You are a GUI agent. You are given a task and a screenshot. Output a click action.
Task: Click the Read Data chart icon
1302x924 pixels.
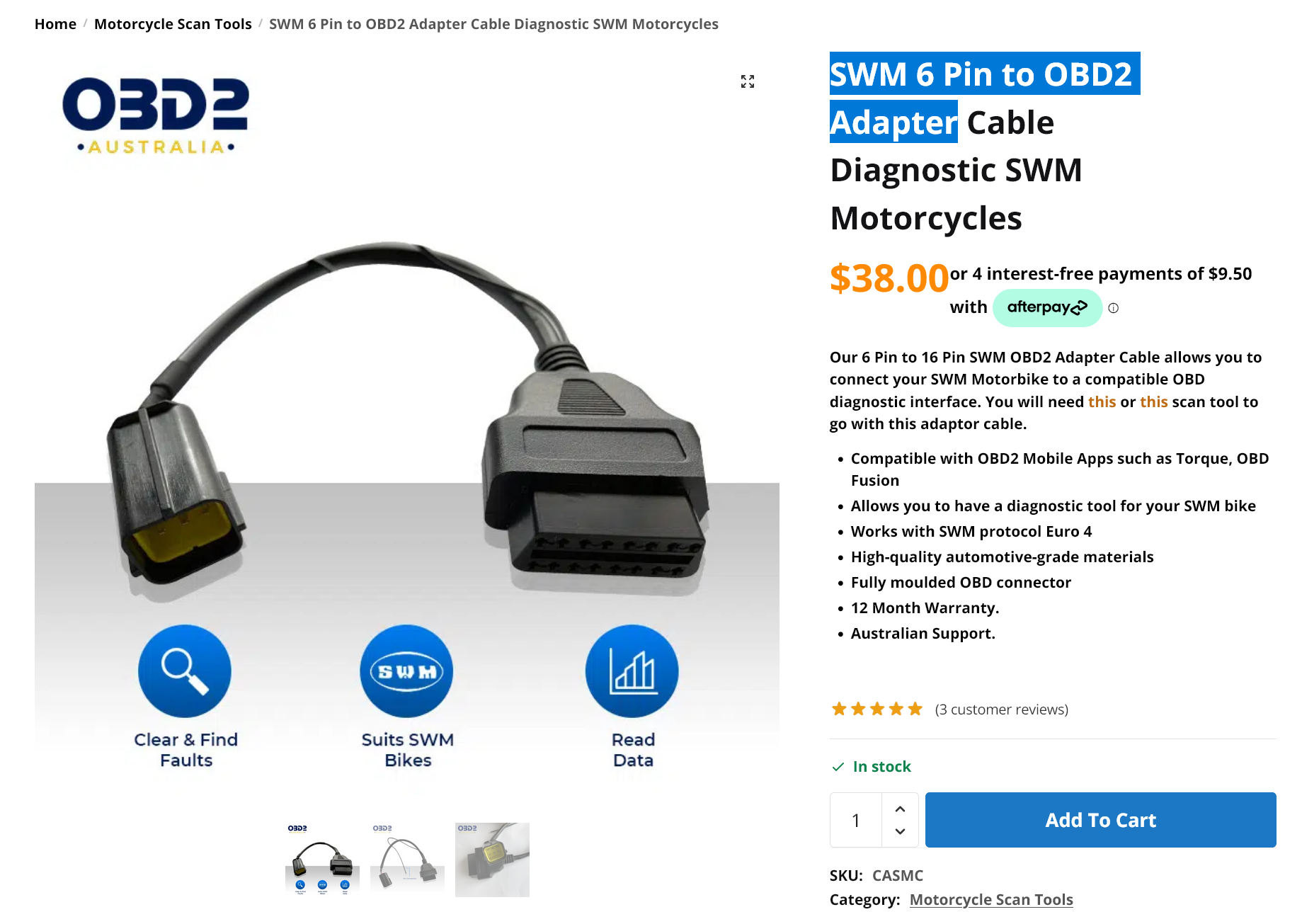(632, 671)
